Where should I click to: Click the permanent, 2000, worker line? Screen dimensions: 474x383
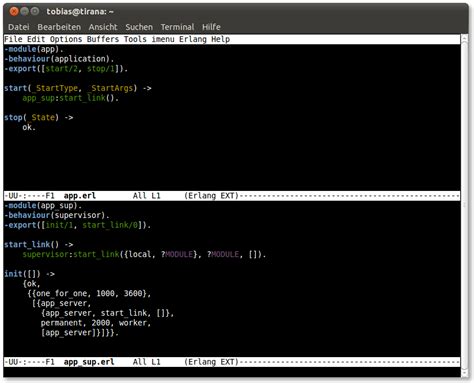[x=96, y=323]
